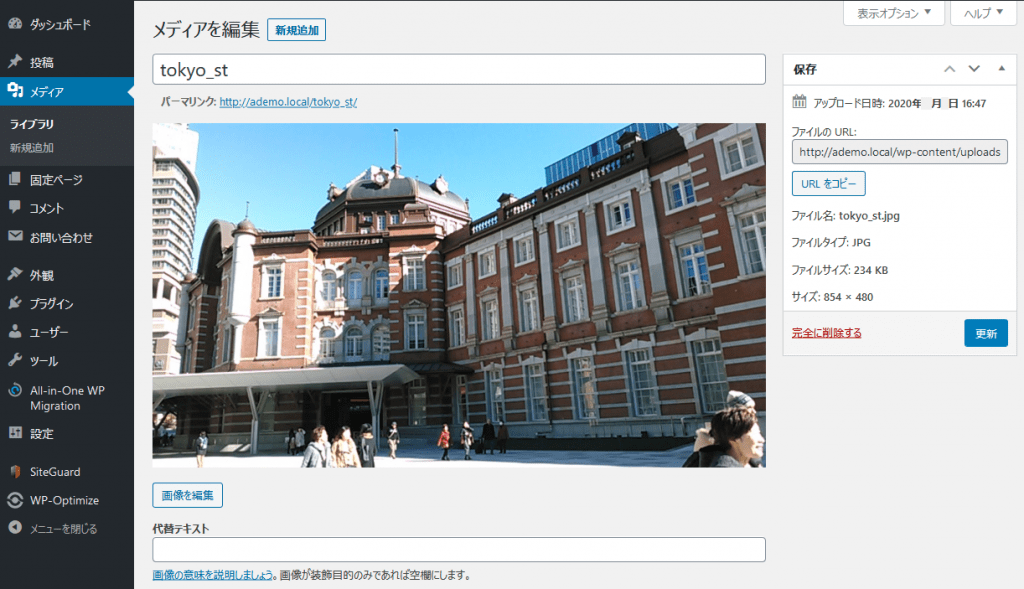This screenshot has width=1024, height=589.
Task: Focus the title field containing tokyo_st
Action: pos(459,69)
